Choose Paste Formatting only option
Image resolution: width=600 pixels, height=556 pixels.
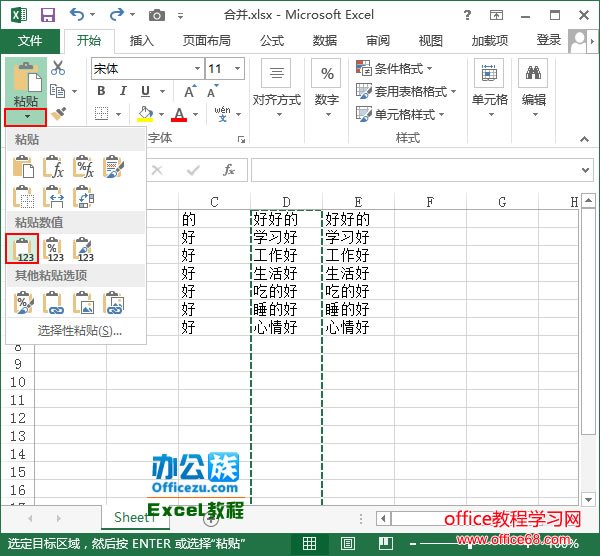pos(23,303)
